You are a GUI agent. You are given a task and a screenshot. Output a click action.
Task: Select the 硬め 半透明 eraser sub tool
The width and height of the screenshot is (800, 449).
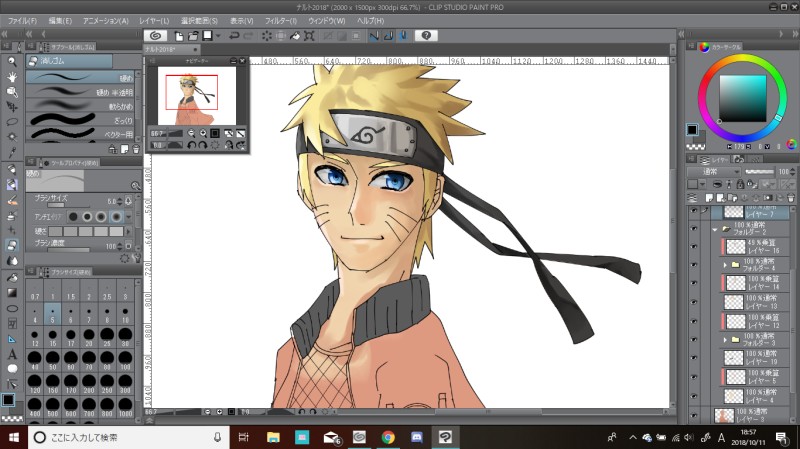80,92
